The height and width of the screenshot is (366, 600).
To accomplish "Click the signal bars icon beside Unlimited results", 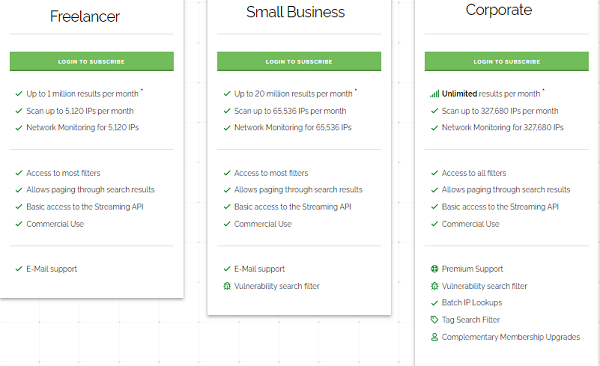I will [x=434, y=94].
